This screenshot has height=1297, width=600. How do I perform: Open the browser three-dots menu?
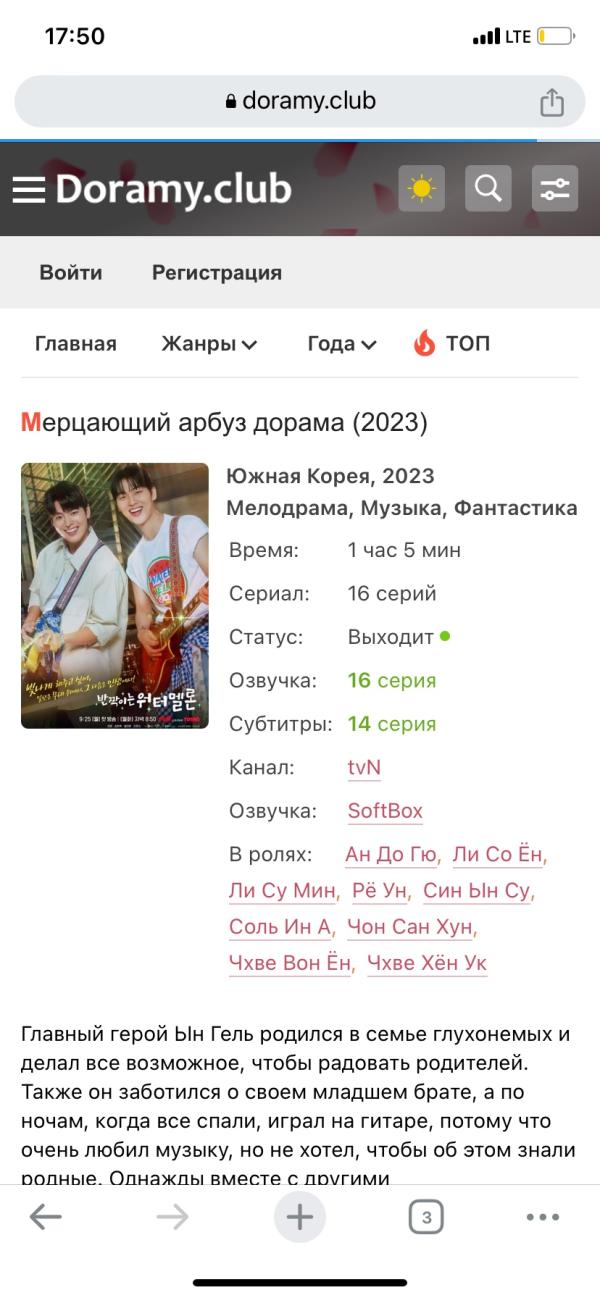[542, 1217]
